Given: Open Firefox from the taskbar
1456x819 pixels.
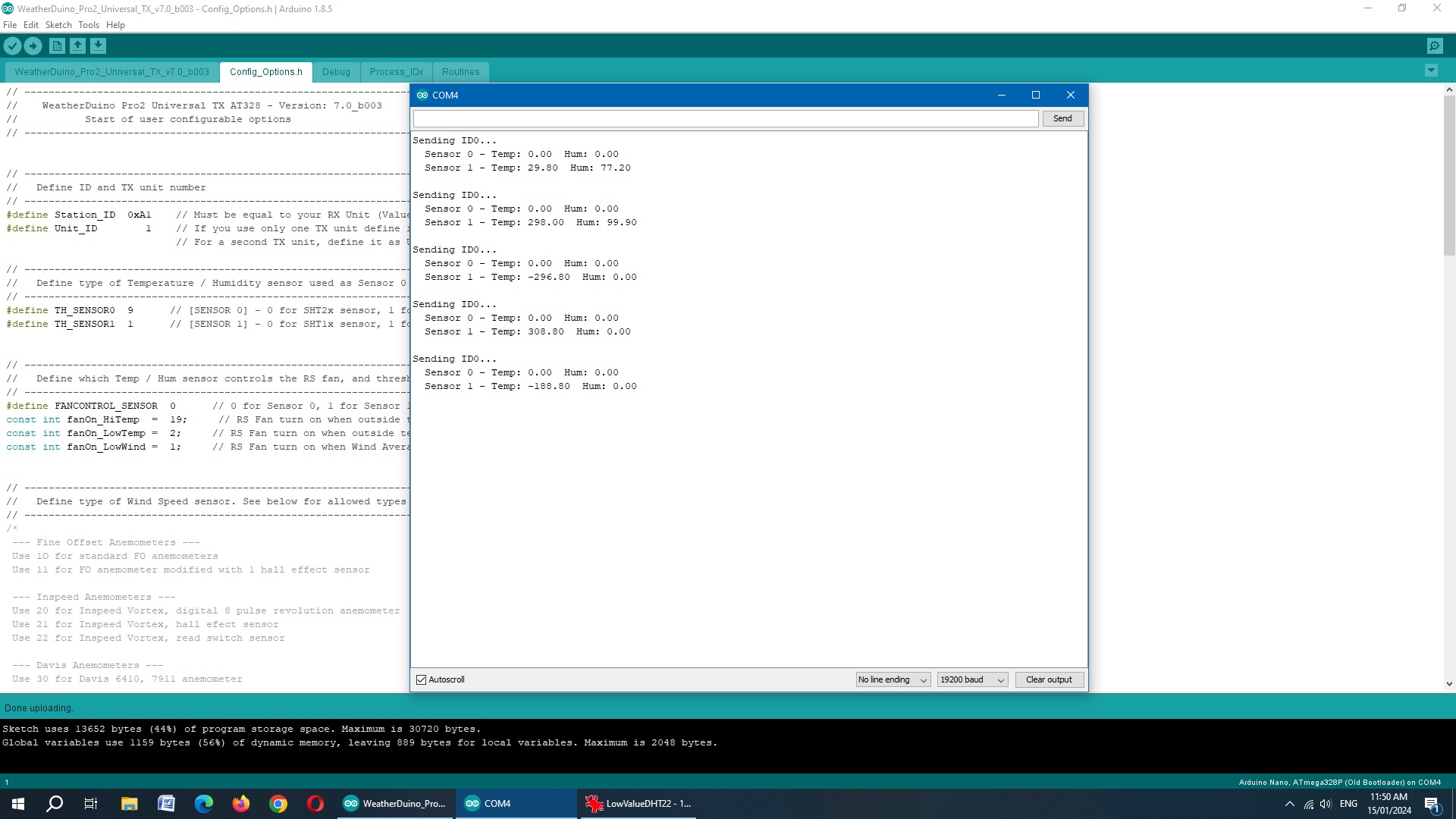Looking at the screenshot, I should point(241,804).
